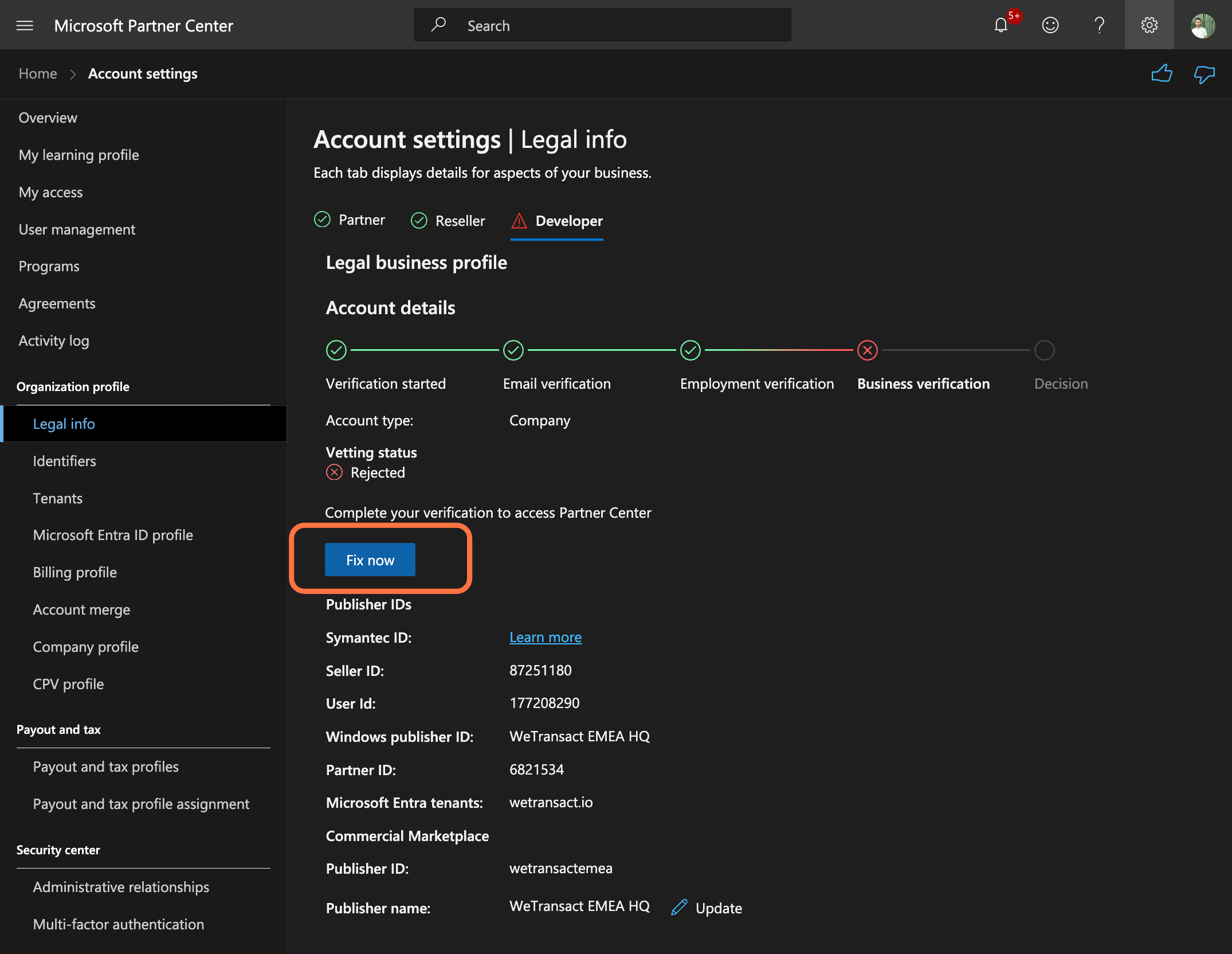
Task: Open the settings gear
Action: 1149,25
